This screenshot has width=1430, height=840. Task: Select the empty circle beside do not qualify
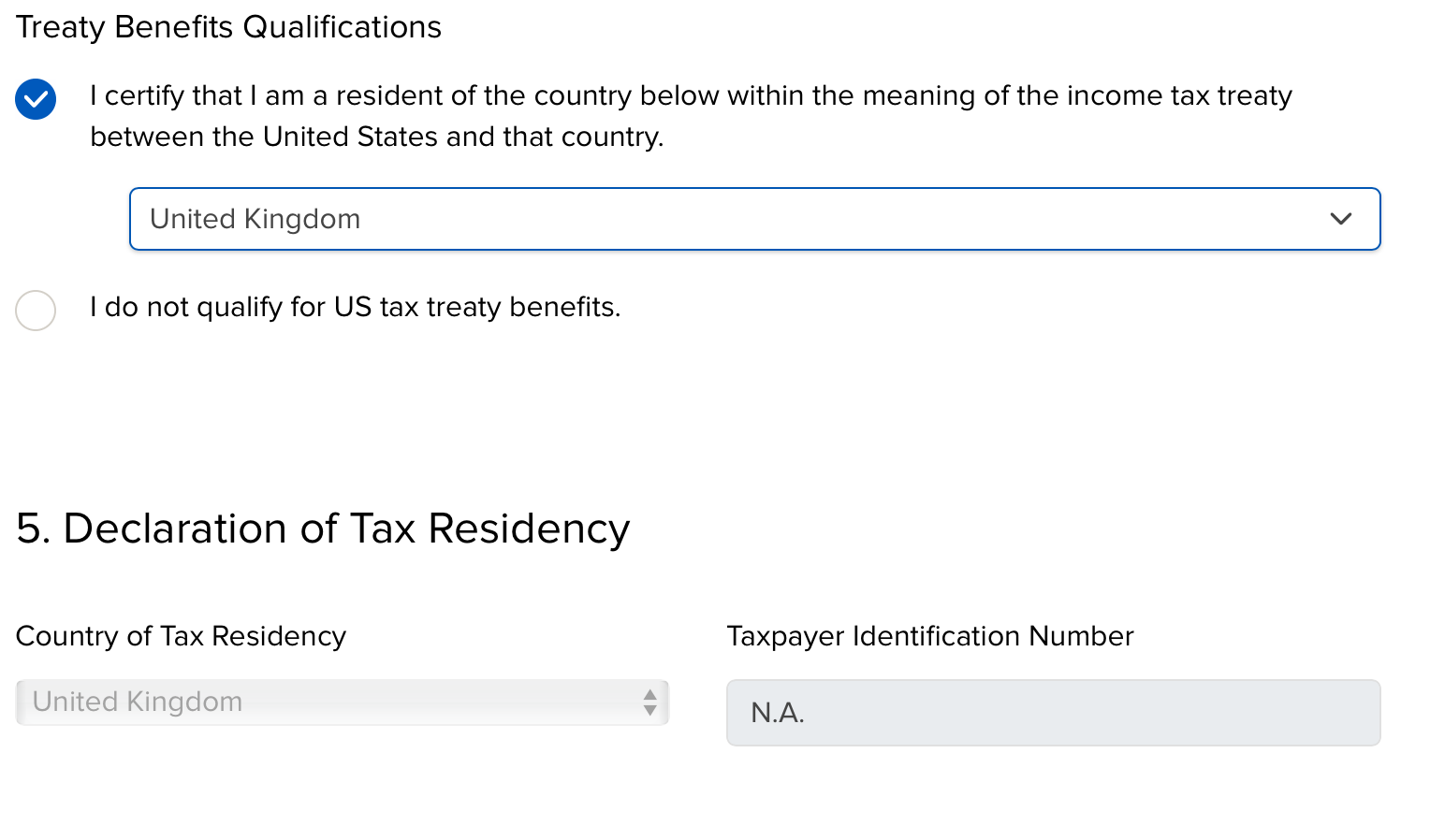pyautogui.click(x=36, y=311)
